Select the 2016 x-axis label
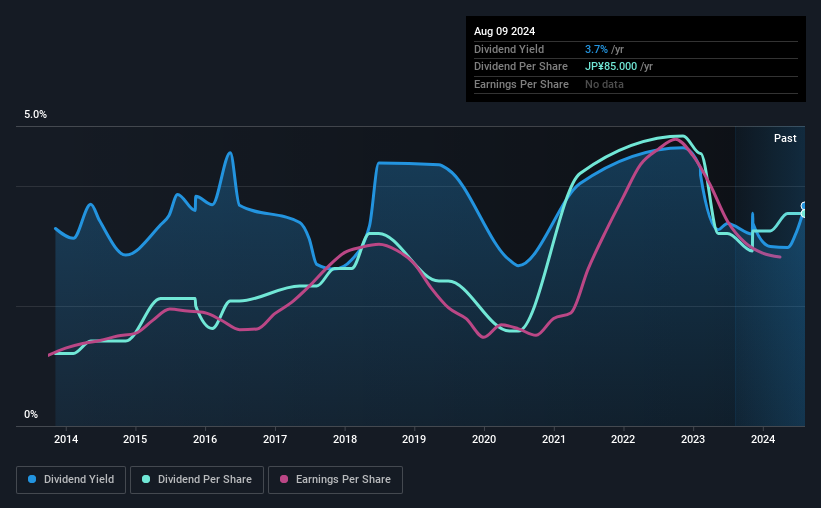 pyautogui.click(x=205, y=439)
